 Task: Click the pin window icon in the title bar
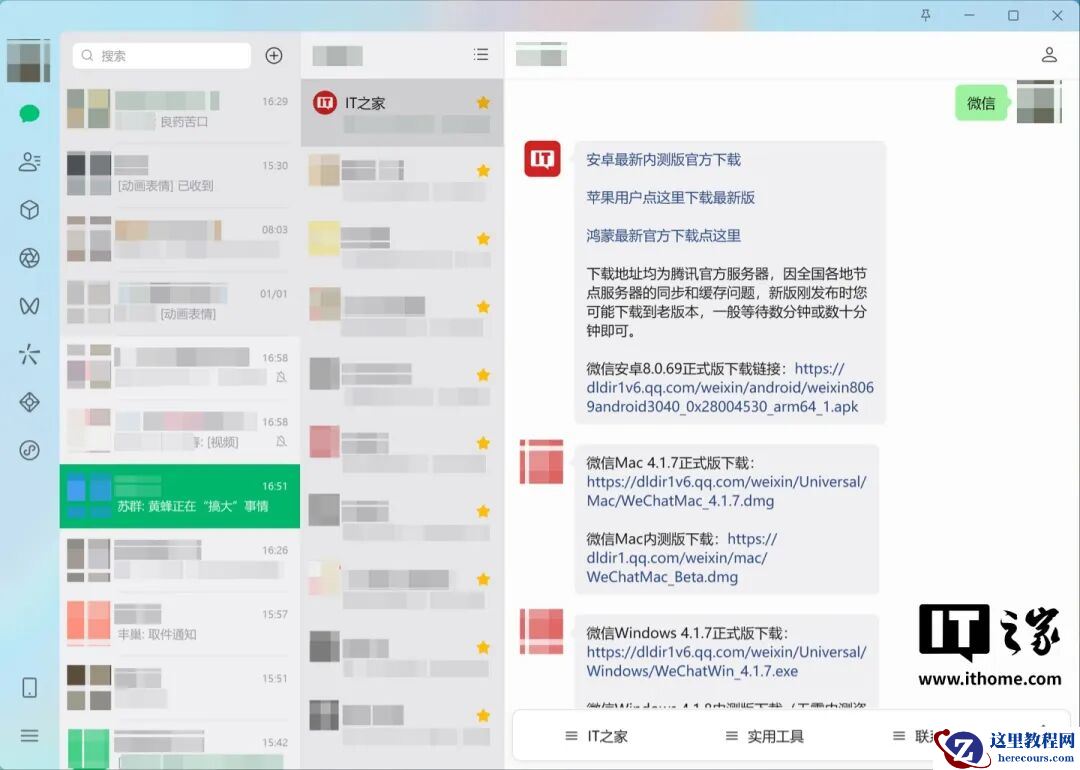[x=926, y=15]
